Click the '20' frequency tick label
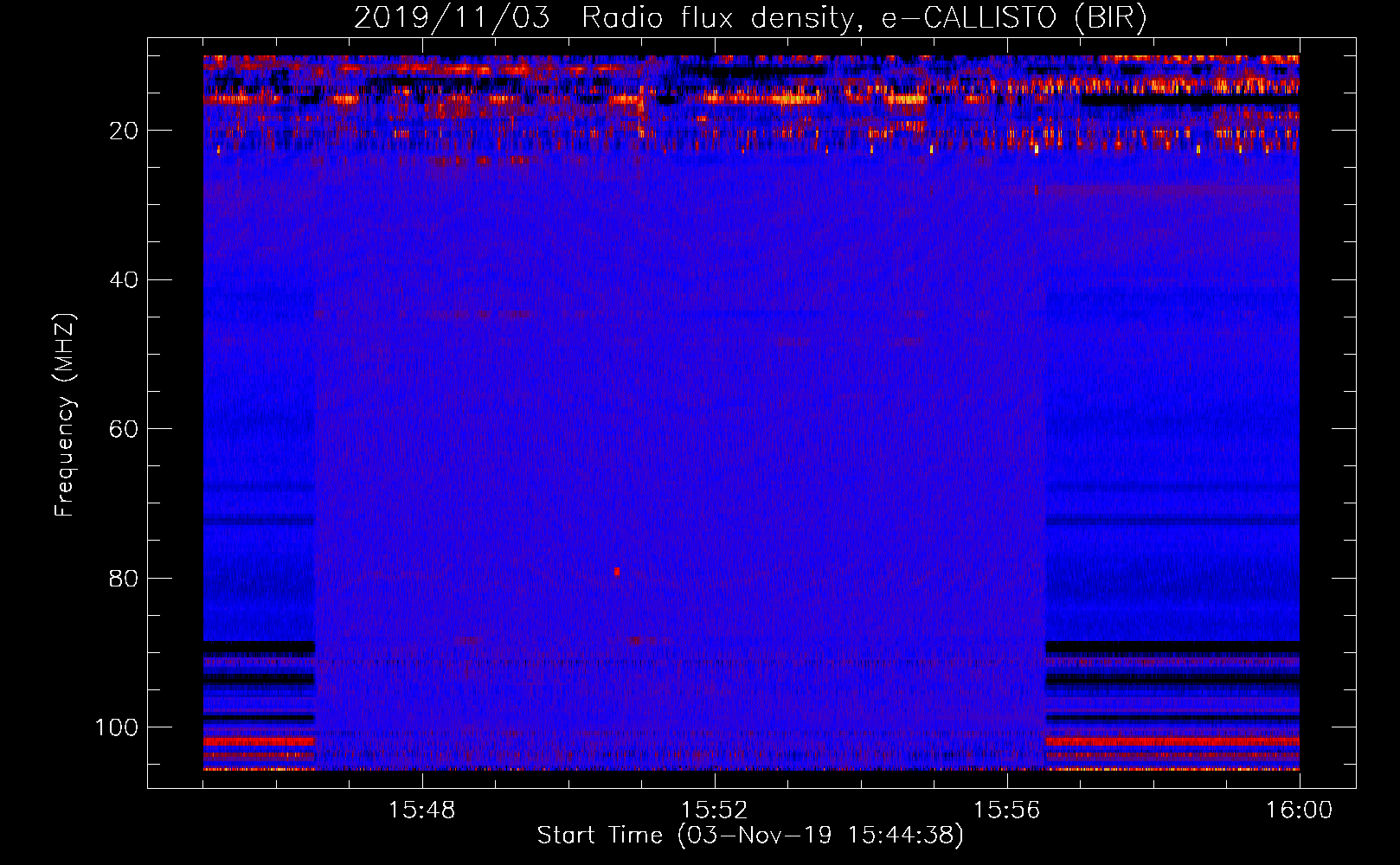 [x=124, y=131]
